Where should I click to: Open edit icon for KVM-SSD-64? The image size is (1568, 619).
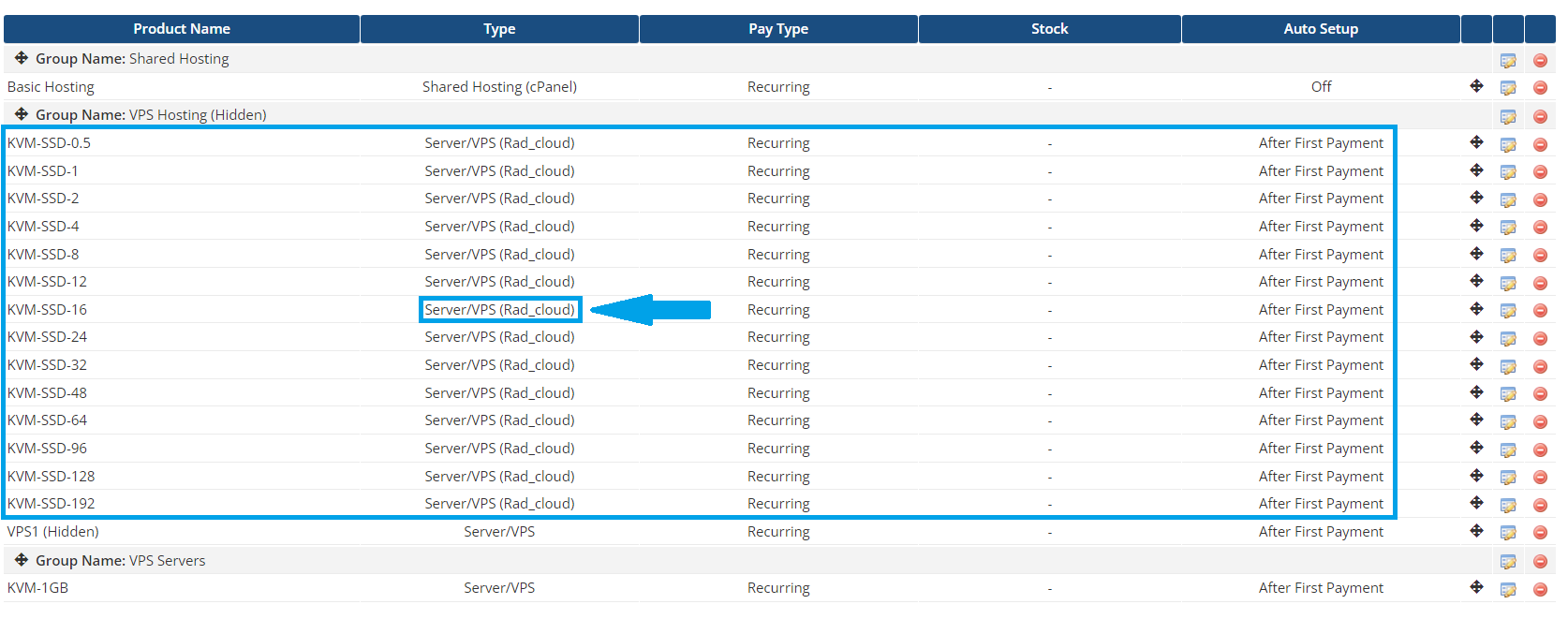pos(1508,421)
